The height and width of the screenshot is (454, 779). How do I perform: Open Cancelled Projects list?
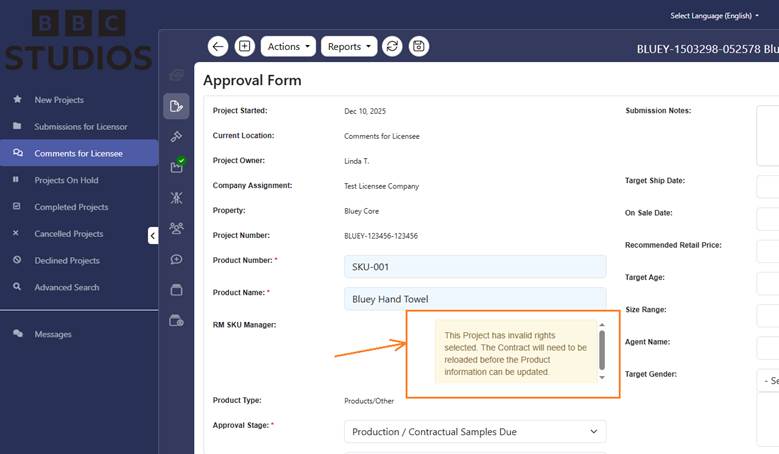click(69, 233)
